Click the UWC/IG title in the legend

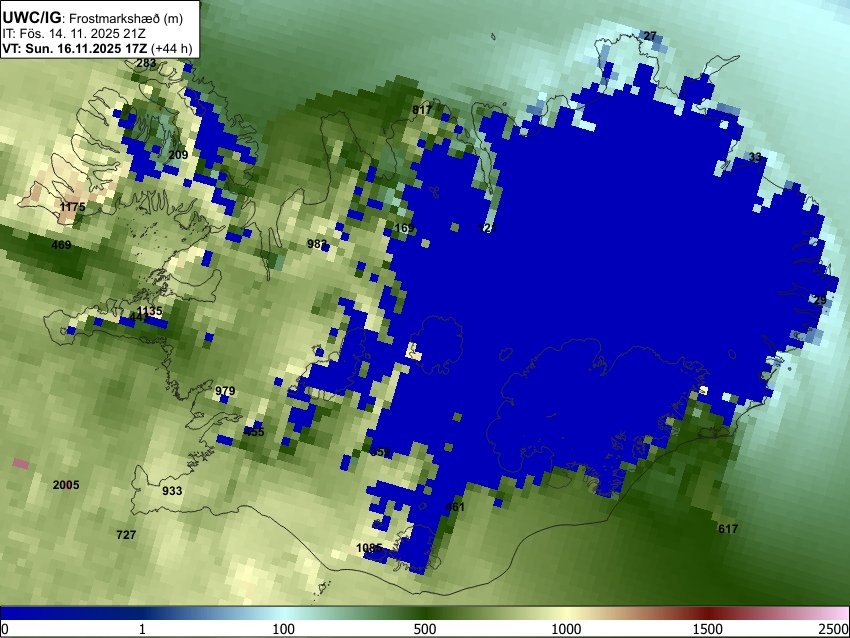(x=31, y=18)
